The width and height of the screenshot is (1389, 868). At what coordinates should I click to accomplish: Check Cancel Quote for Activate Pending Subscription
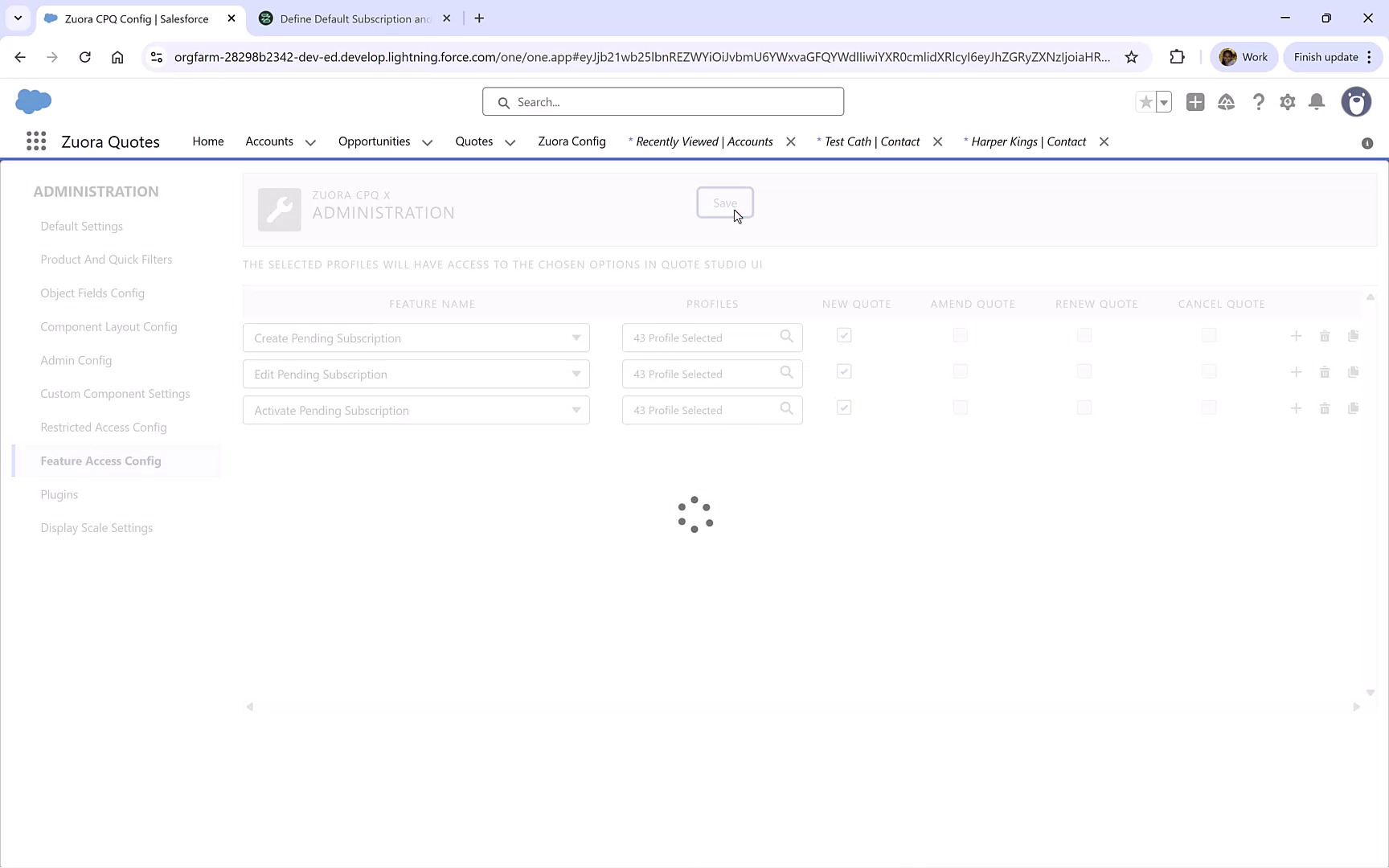1209,407
